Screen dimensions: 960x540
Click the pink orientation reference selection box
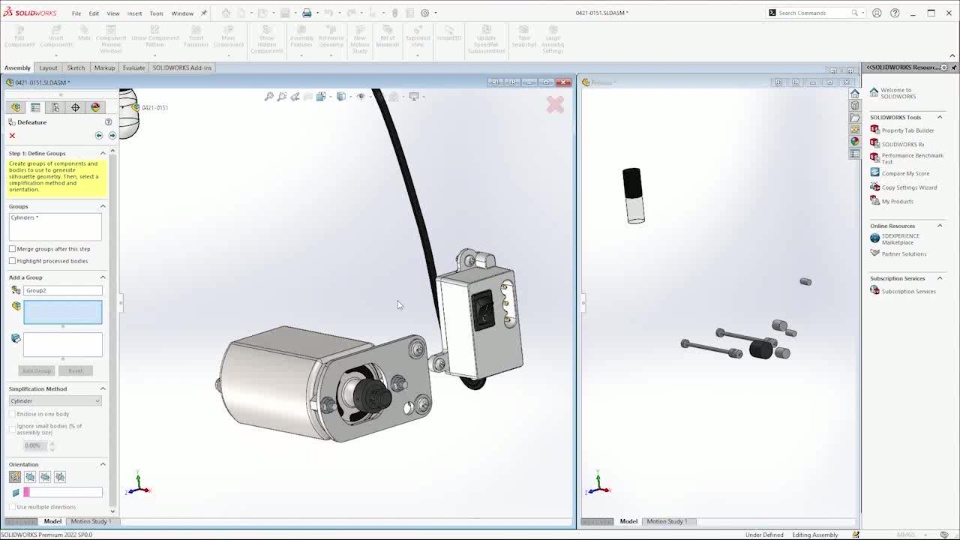[63, 492]
